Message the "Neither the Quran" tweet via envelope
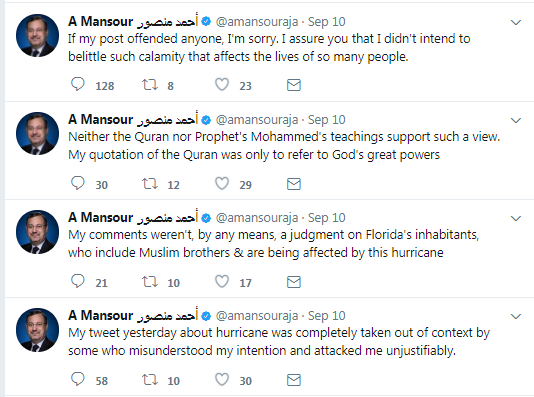This screenshot has width=534, height=397. pyautogui.click(x=294, y=184)
